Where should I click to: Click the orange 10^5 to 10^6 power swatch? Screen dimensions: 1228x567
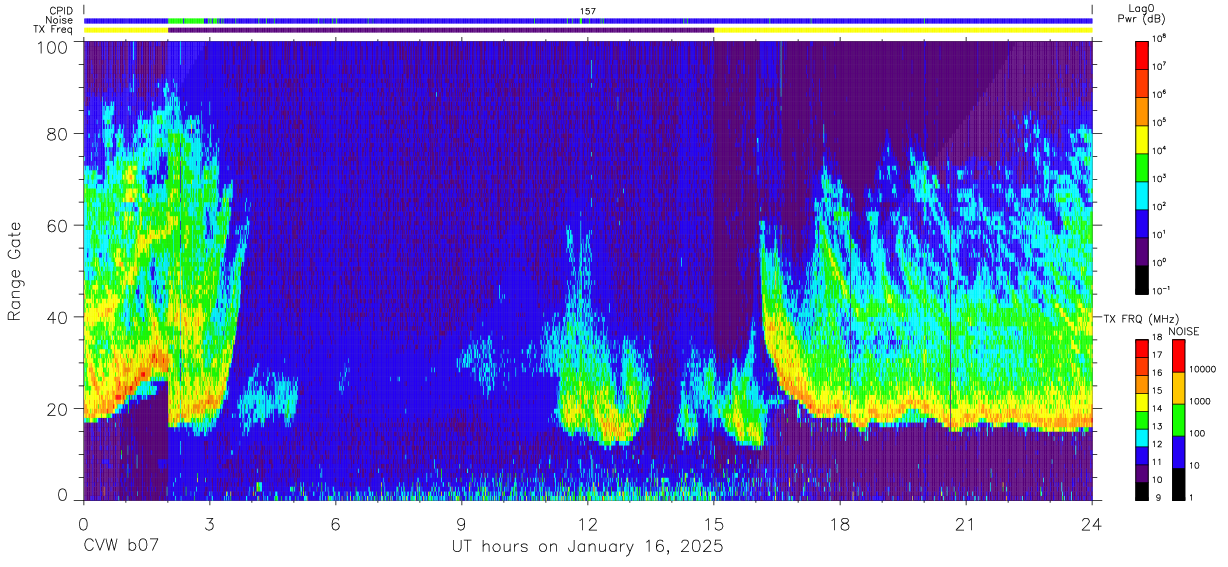coord(1143,109)
